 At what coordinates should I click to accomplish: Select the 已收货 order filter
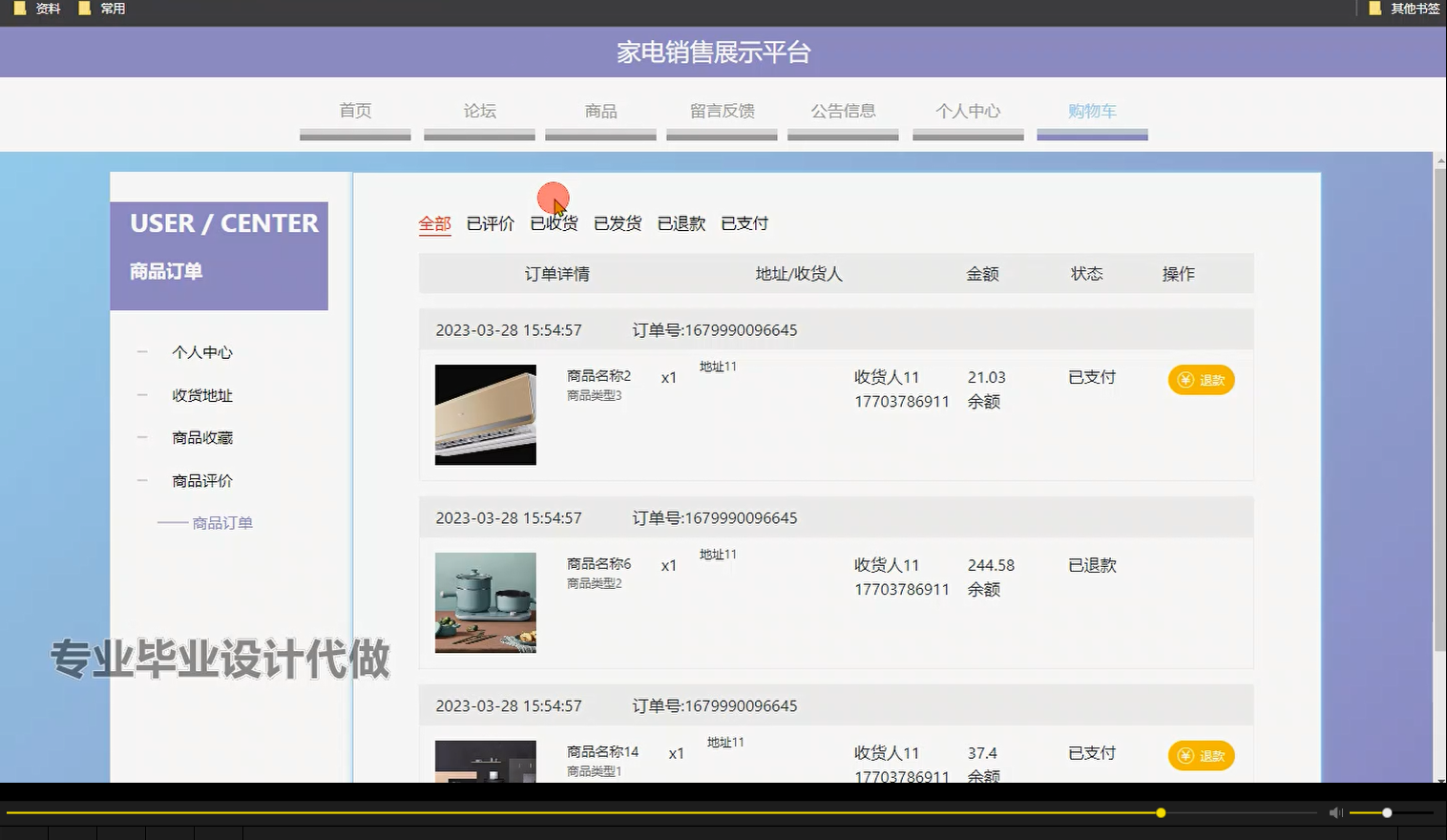click(554, 223)
